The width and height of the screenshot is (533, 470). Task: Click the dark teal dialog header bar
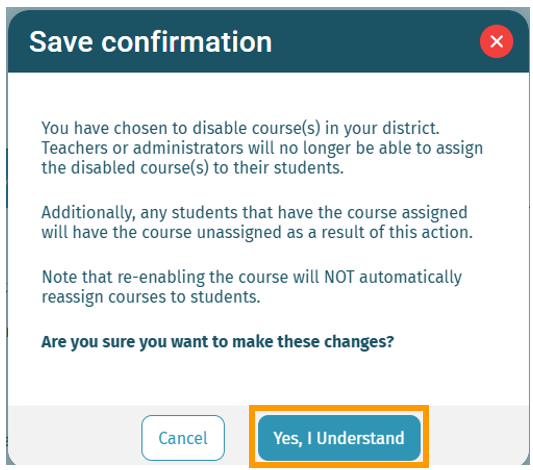click(269, 41)
